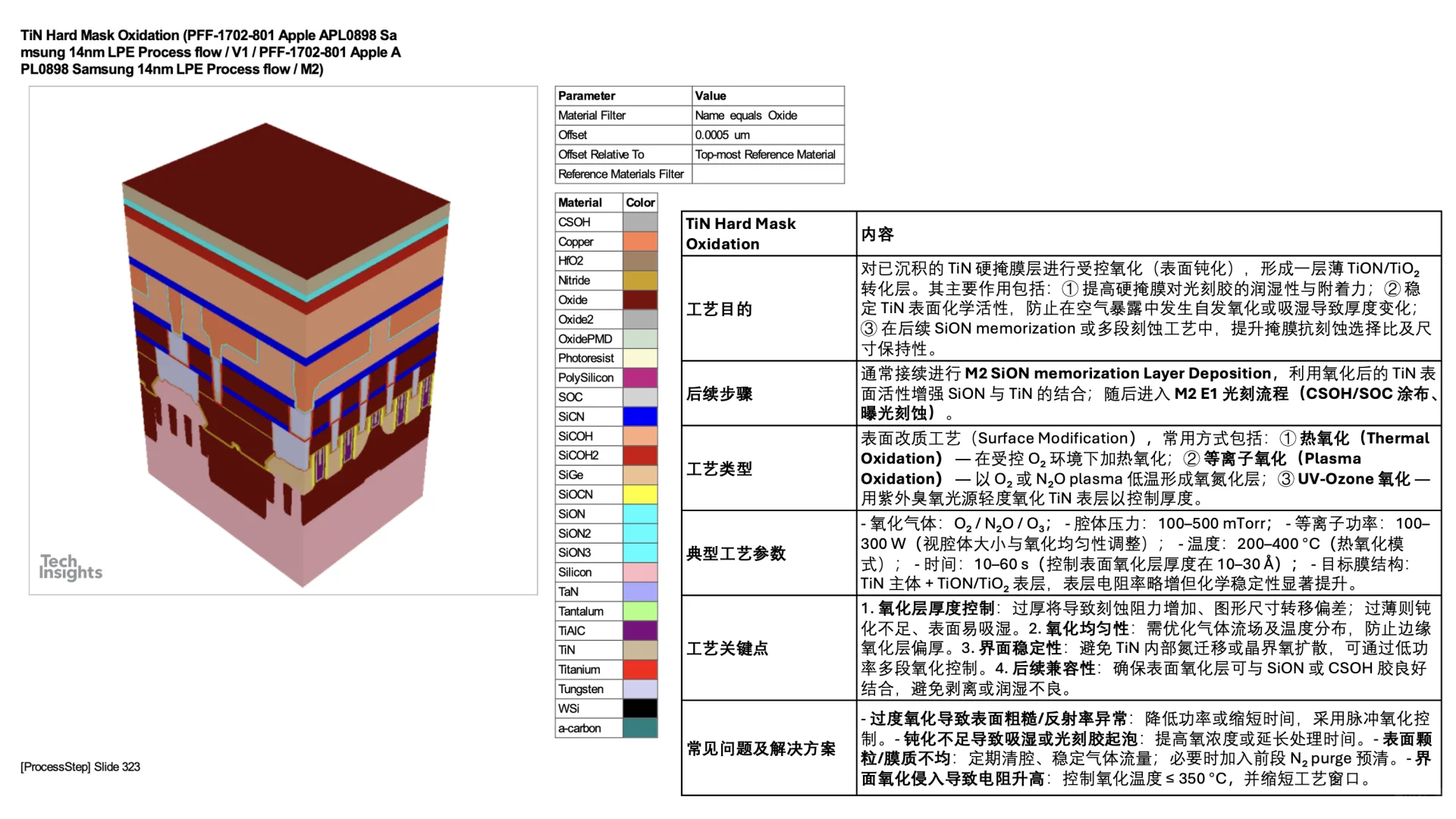Select the Photoresist color swatch
The width and height of the screenshot is (1456, 819).
(640, 357)
